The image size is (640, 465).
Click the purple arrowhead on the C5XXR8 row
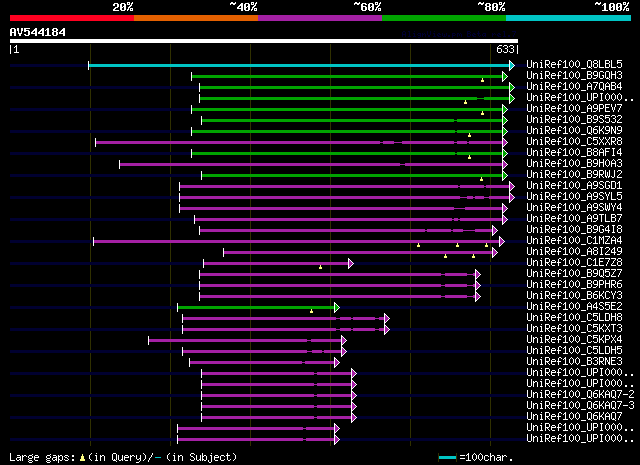505,142
